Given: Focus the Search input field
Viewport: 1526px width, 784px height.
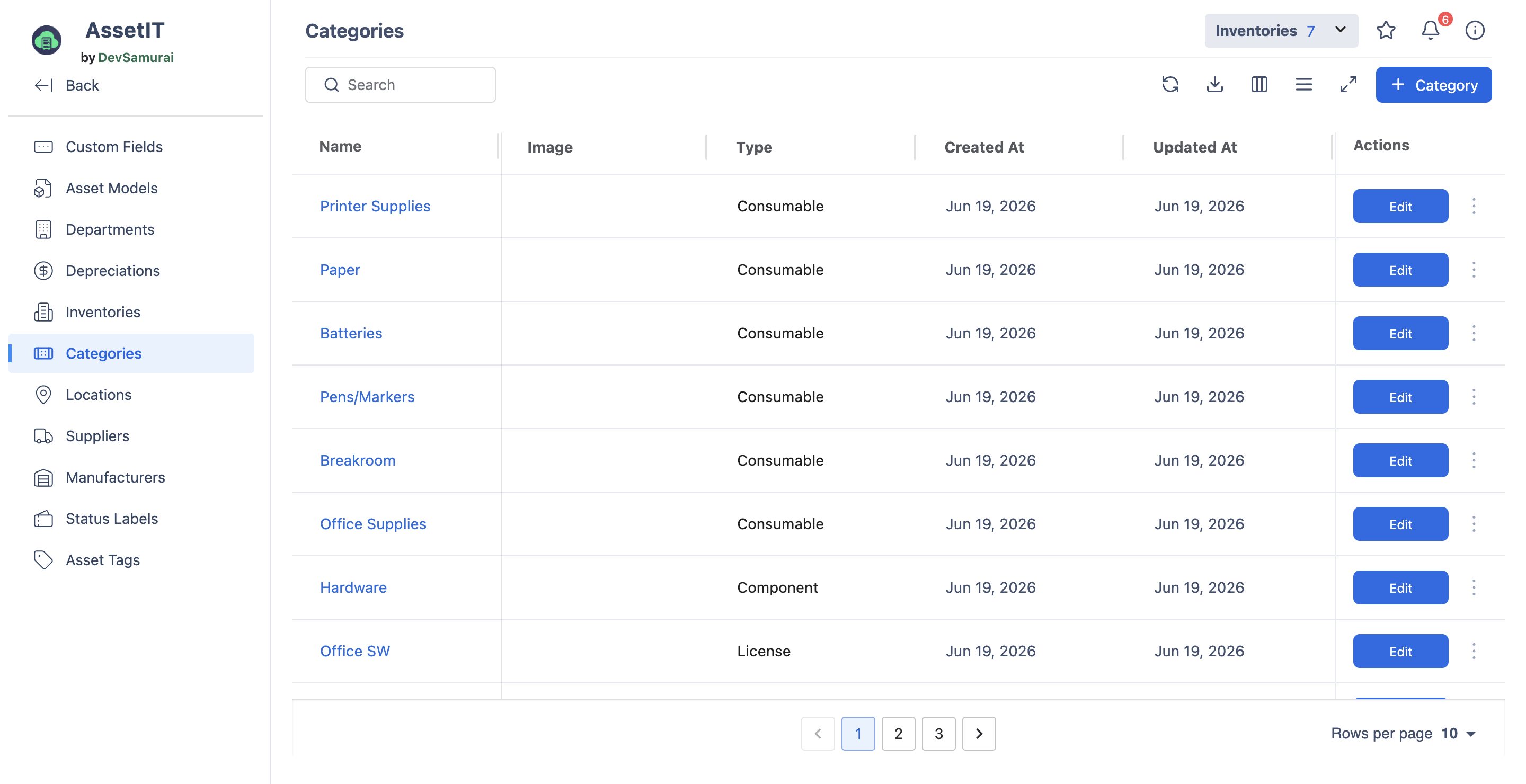Looking at the screenshot, I should pyautogui.click(x=400, y=85).
